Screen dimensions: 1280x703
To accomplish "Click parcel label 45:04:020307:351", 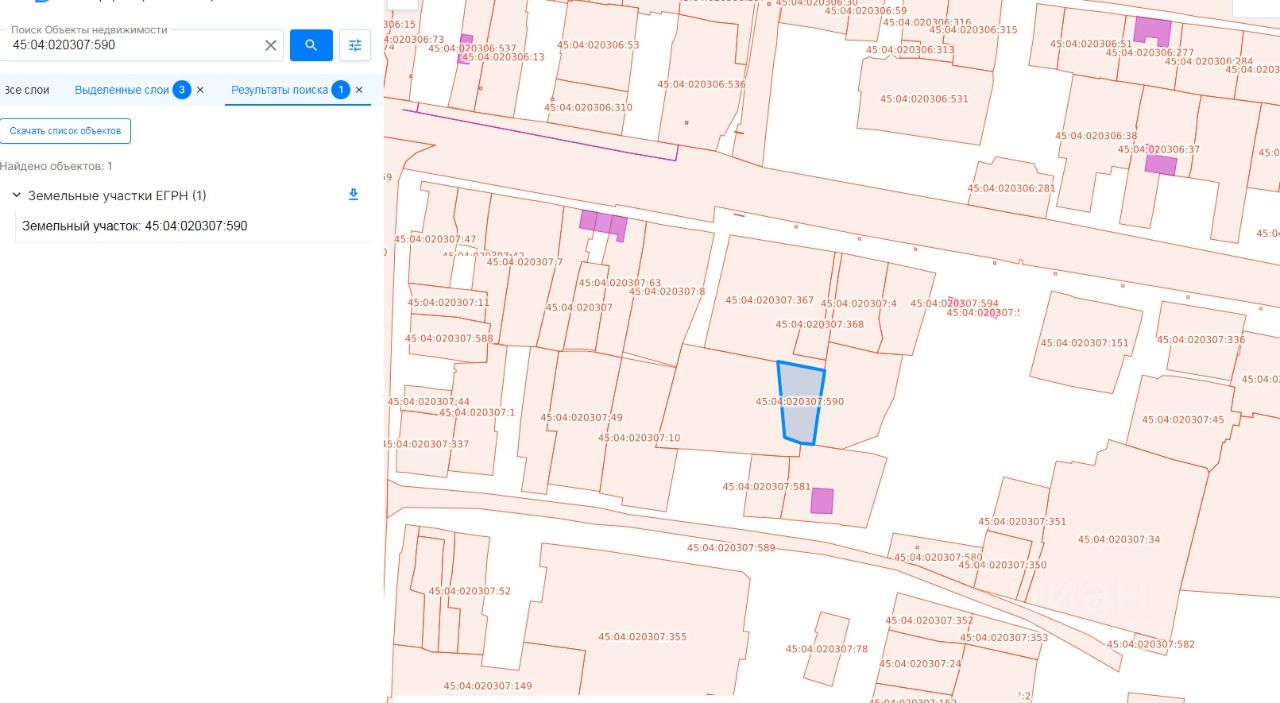I will [1022, 522].
